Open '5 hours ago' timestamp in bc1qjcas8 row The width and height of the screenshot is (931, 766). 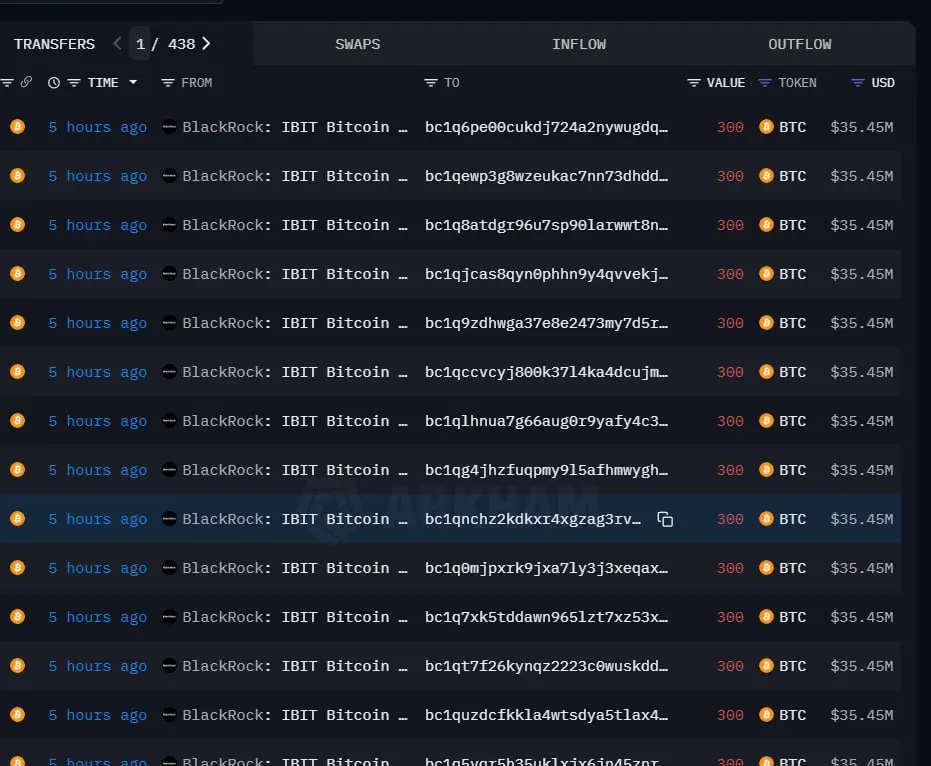pyautogui.click(x=97, y=274)
